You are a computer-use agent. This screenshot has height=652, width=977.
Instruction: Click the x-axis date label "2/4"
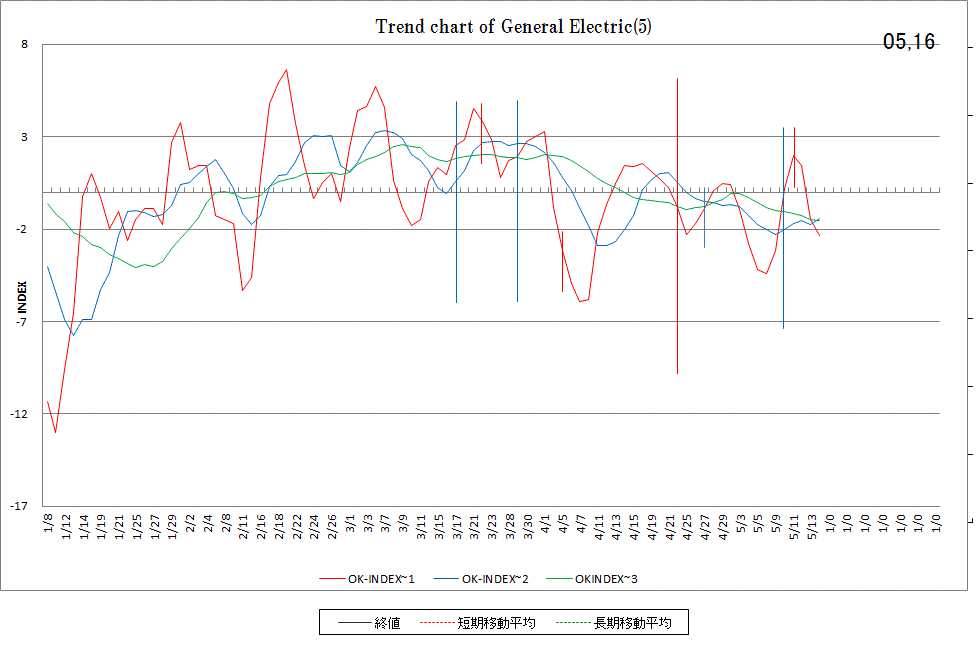pos(207,523)
